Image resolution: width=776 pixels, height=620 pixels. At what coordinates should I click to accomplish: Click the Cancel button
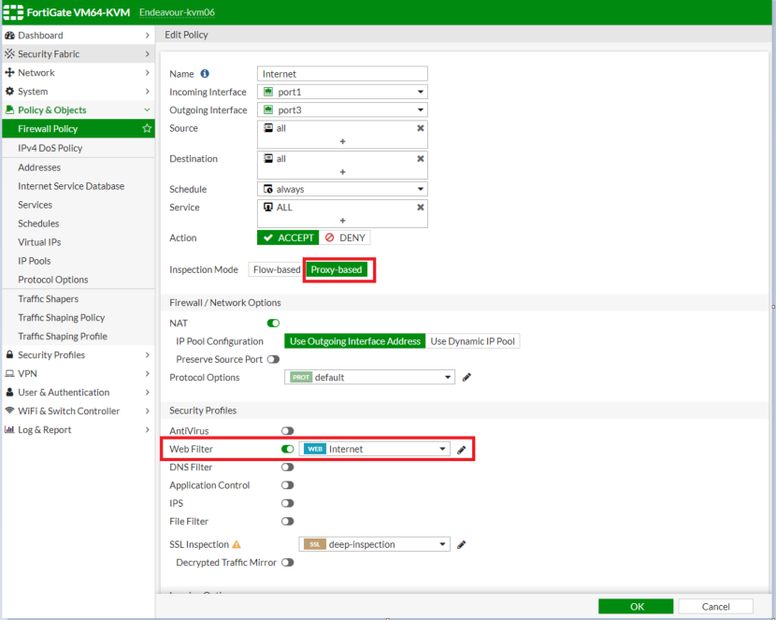click(x=716, y=607)
